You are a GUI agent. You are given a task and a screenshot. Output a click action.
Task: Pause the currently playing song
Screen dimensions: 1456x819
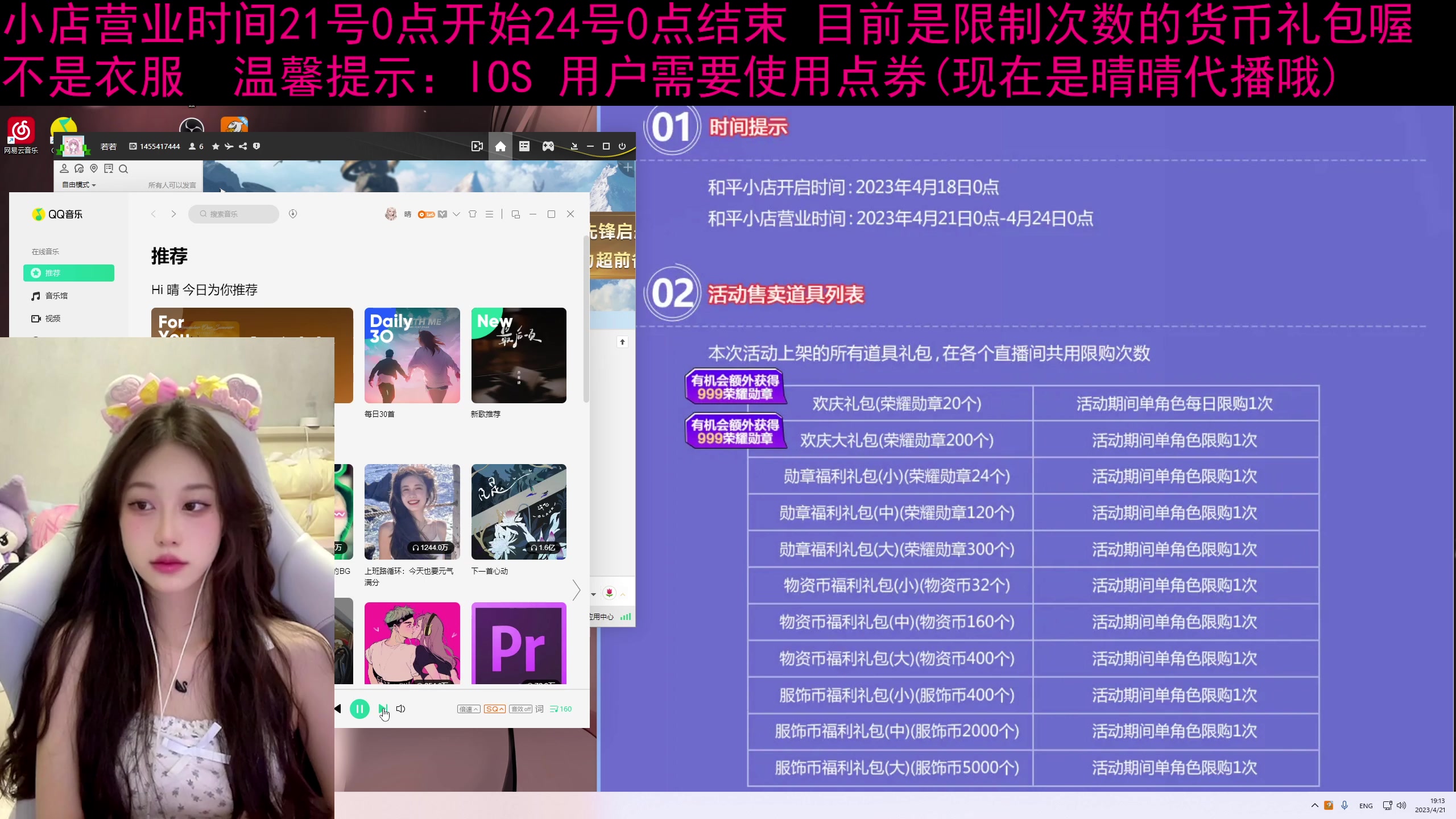click(359, 709)
